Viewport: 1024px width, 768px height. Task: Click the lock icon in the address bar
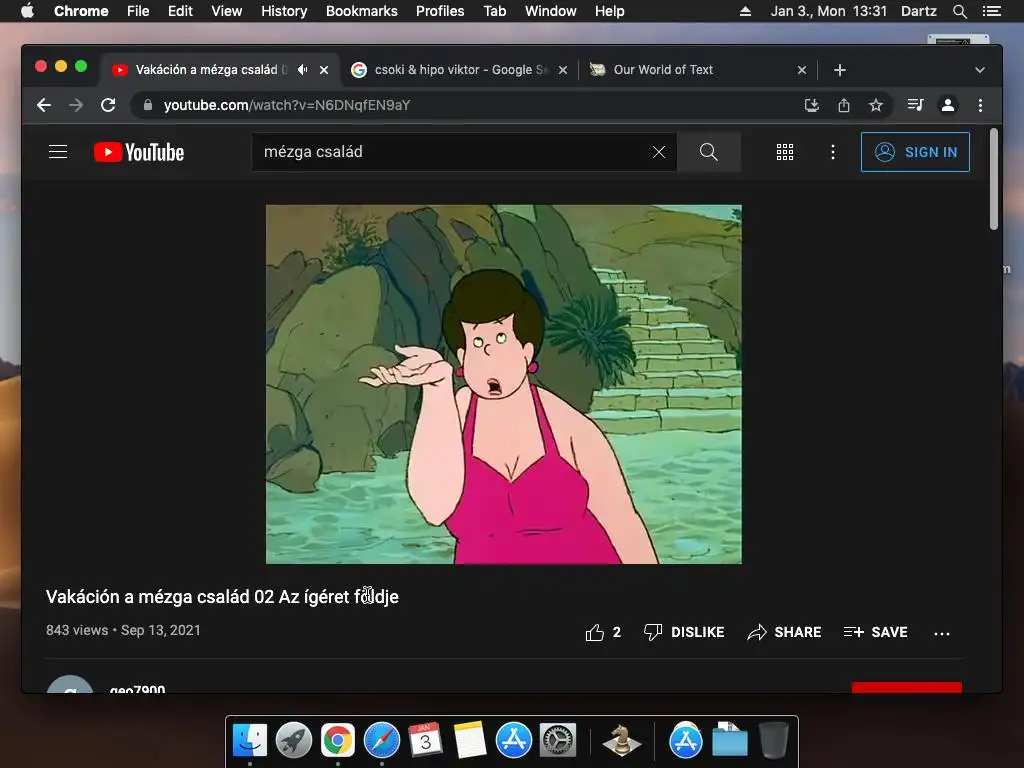pyautogui.click(x=148, y=105)
